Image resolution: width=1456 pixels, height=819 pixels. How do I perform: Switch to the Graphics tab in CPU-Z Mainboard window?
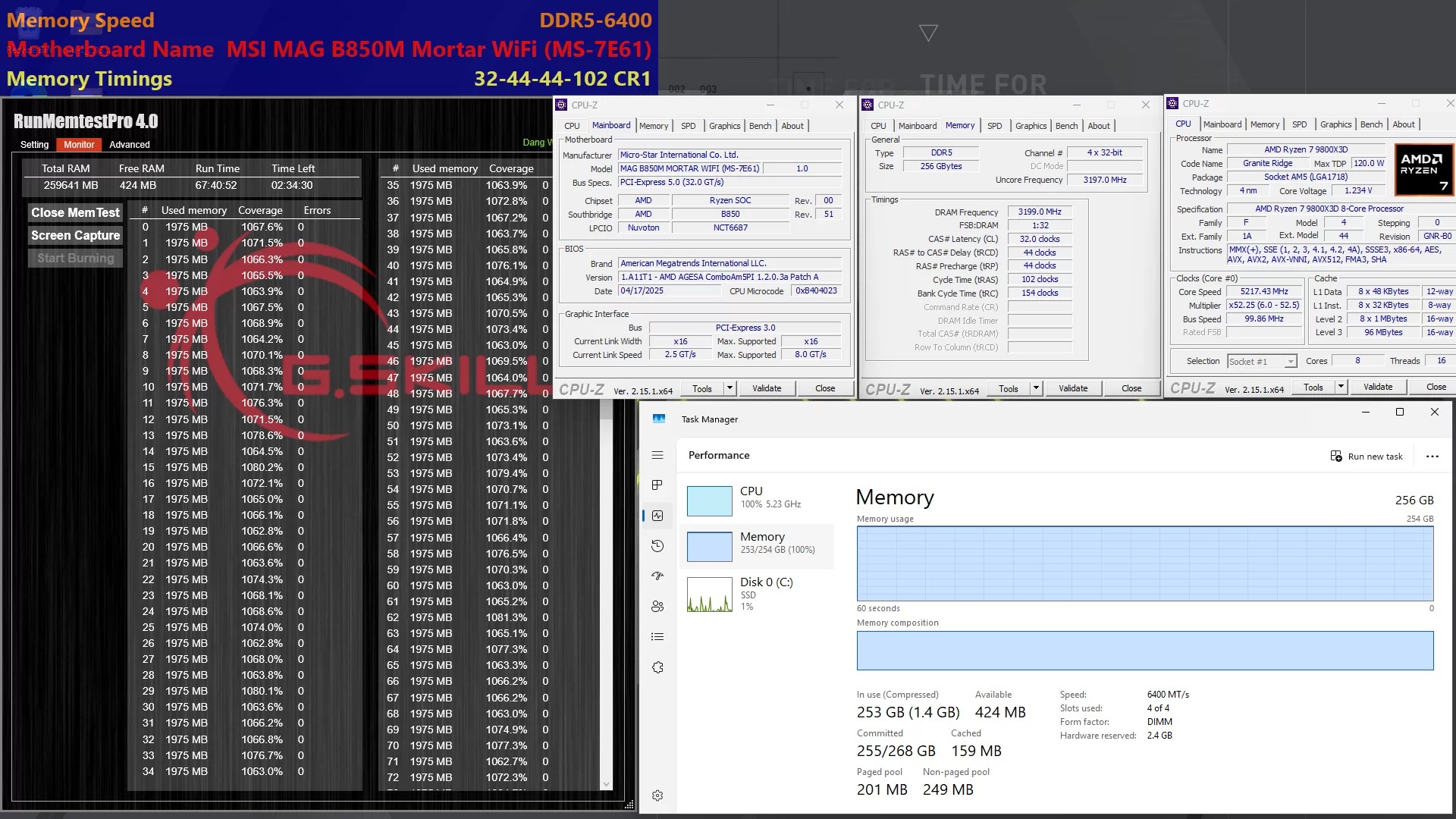pos(724,126)
